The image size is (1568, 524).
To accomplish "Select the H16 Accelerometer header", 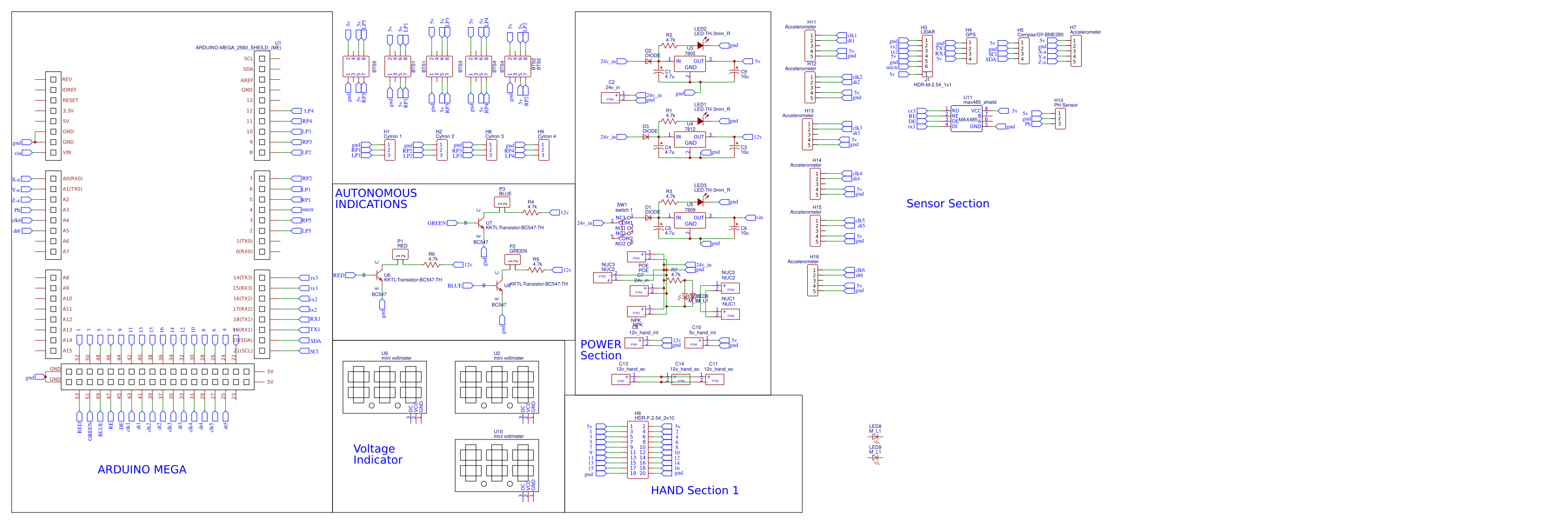I will (813, 280).
